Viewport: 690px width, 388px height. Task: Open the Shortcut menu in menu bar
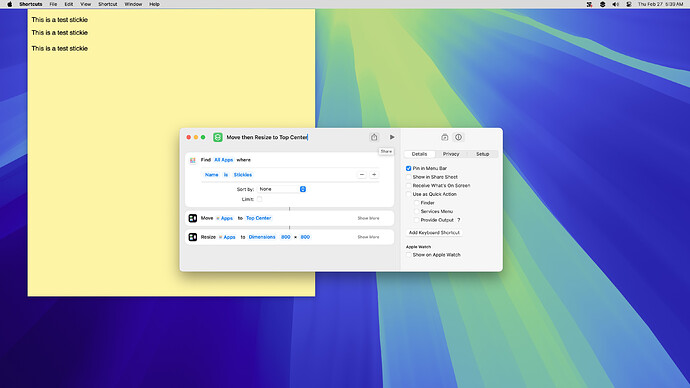[107, 4]
